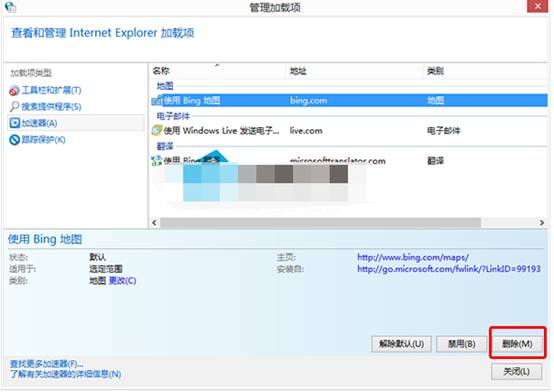Click 更改(C) to change category
The image size is (554, 392).
click(122, 281)
